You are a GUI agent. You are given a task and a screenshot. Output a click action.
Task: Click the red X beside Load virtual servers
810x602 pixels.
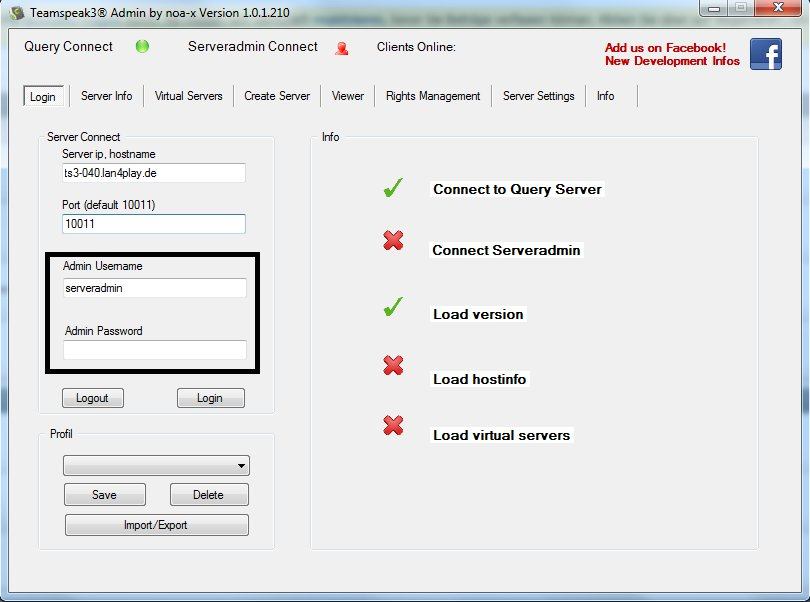pos(393,425)
